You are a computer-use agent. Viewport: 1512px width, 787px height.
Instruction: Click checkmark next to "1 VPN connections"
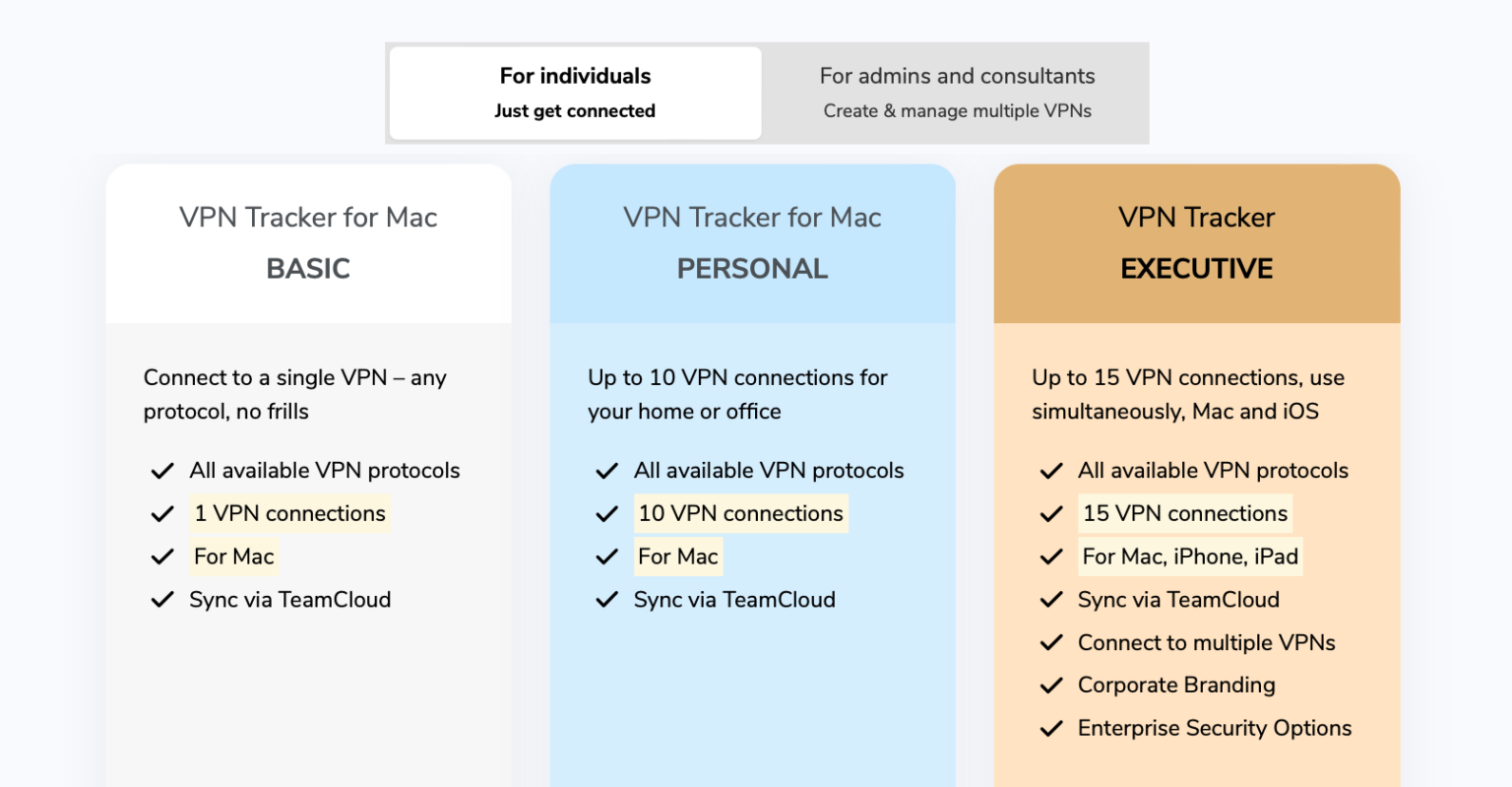point(162,513)
